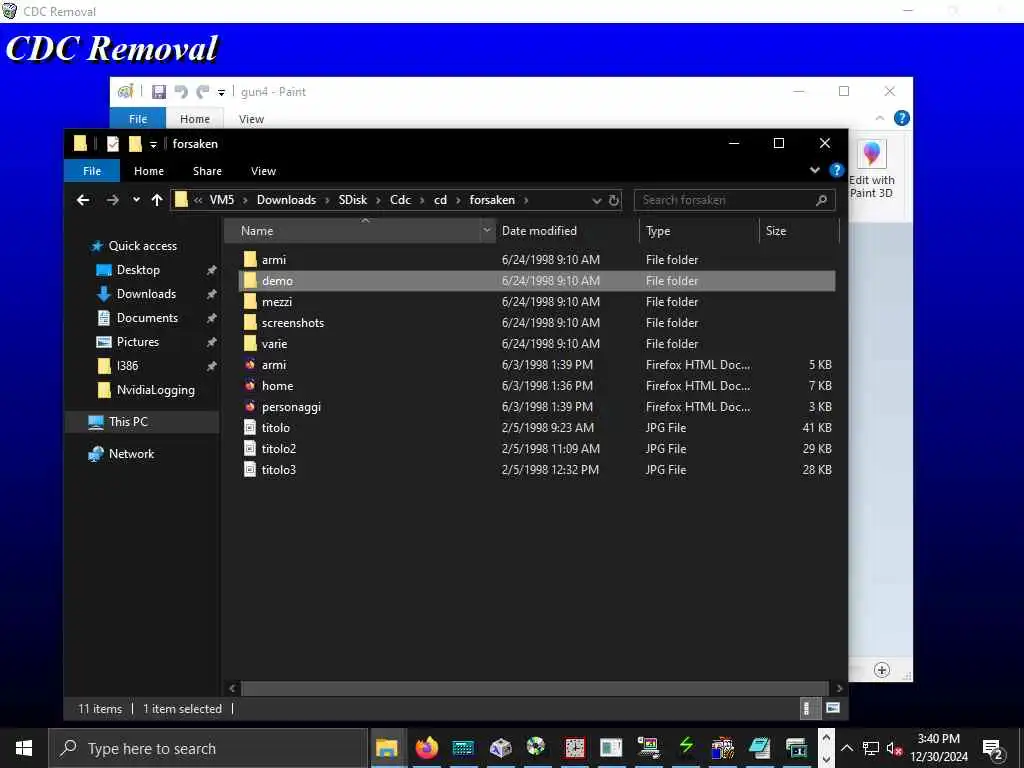Select the personaggi HTML document
Screen dimensions: 1024x768
click(x=291, y=407)
